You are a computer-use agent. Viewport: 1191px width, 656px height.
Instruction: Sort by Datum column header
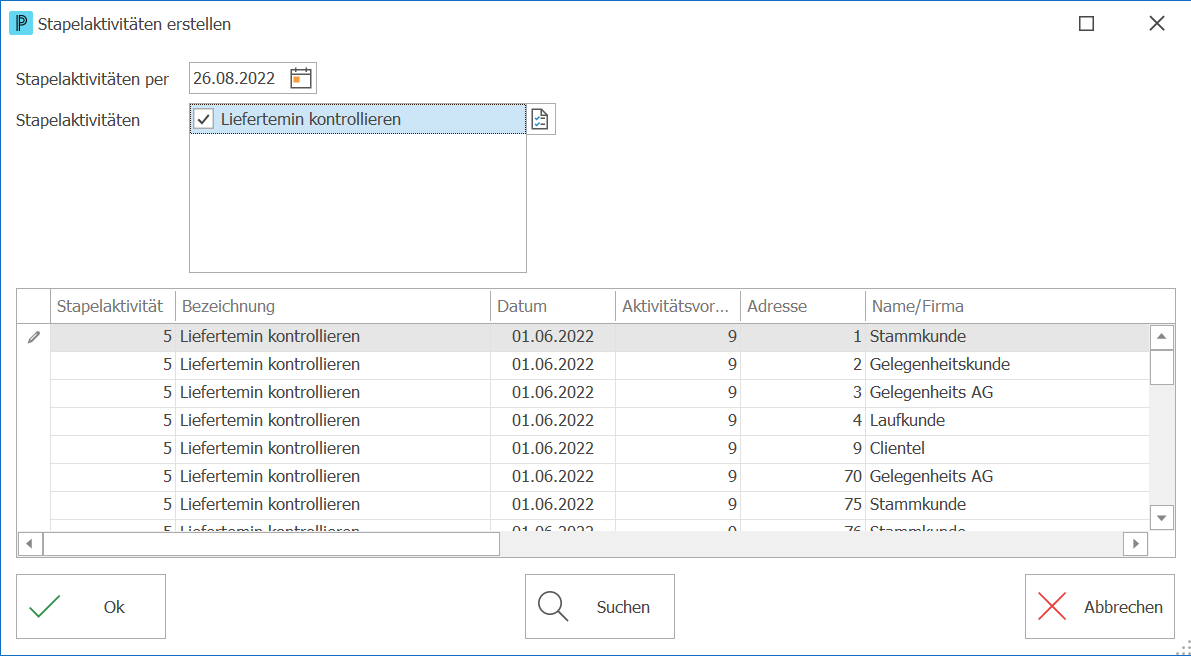[553, 307]
